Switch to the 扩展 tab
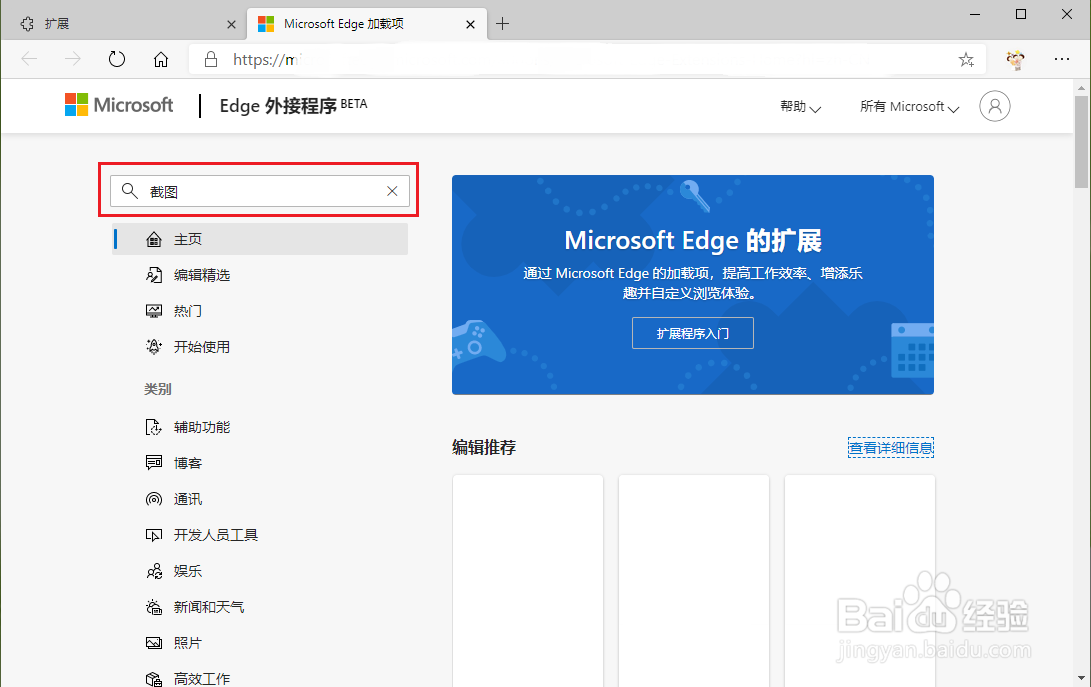The width and height of the screenshot is (1091, 687). [123, 24]
